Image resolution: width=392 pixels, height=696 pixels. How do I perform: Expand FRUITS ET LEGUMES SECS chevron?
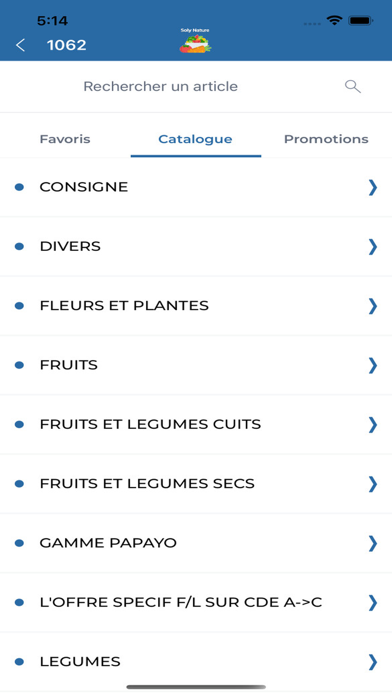tap(372, 483)
